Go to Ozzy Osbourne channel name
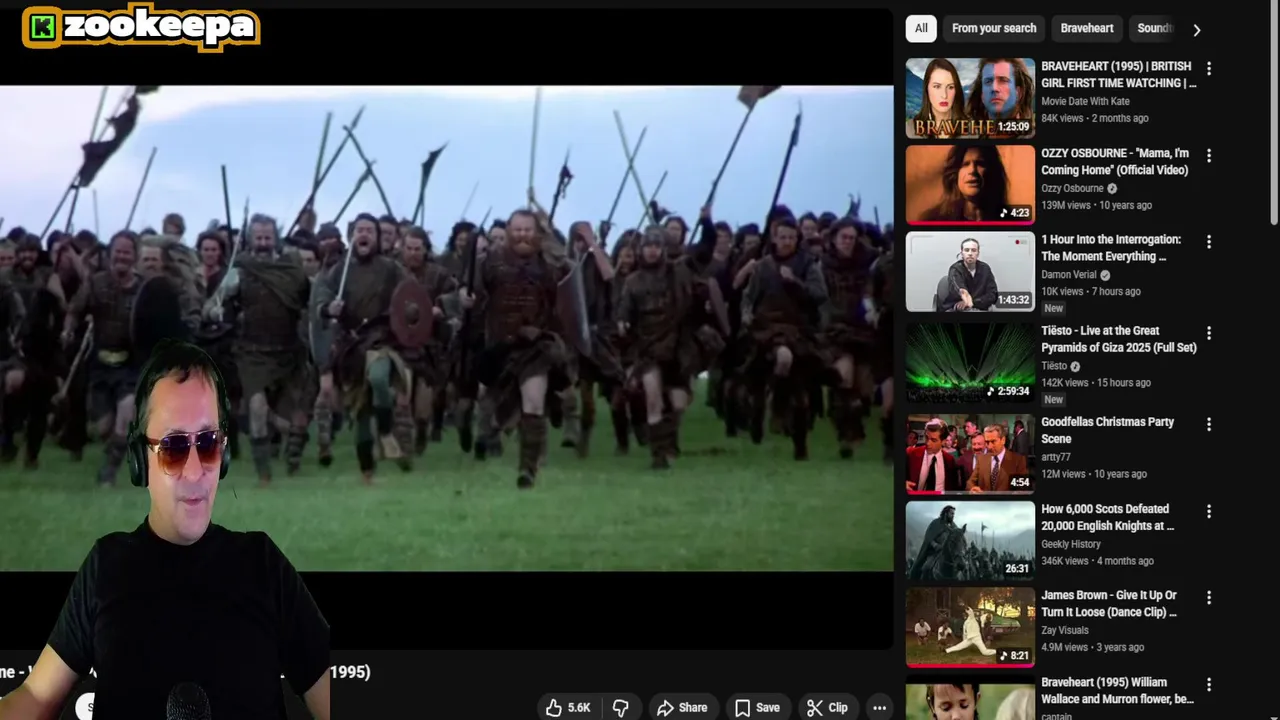The height and width of the screenshot is (720, 1280). point(1072,188)
